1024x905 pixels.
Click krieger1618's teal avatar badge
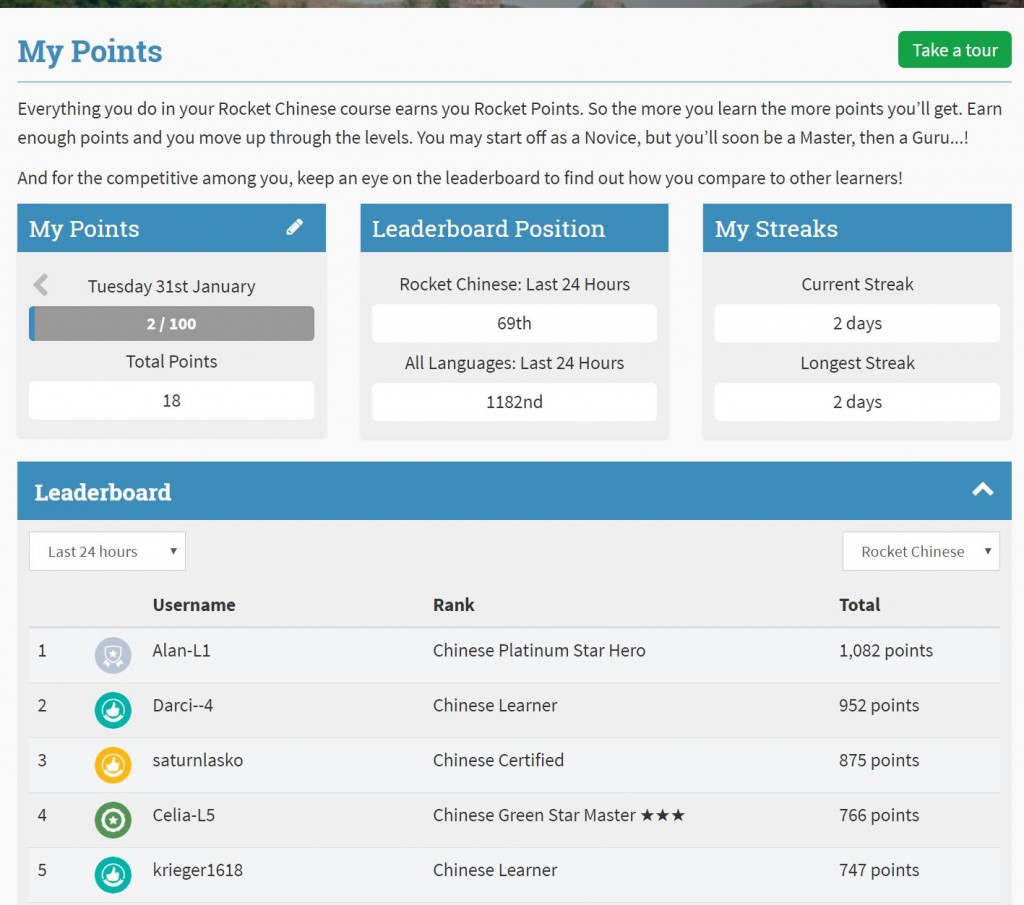(113, 874)
